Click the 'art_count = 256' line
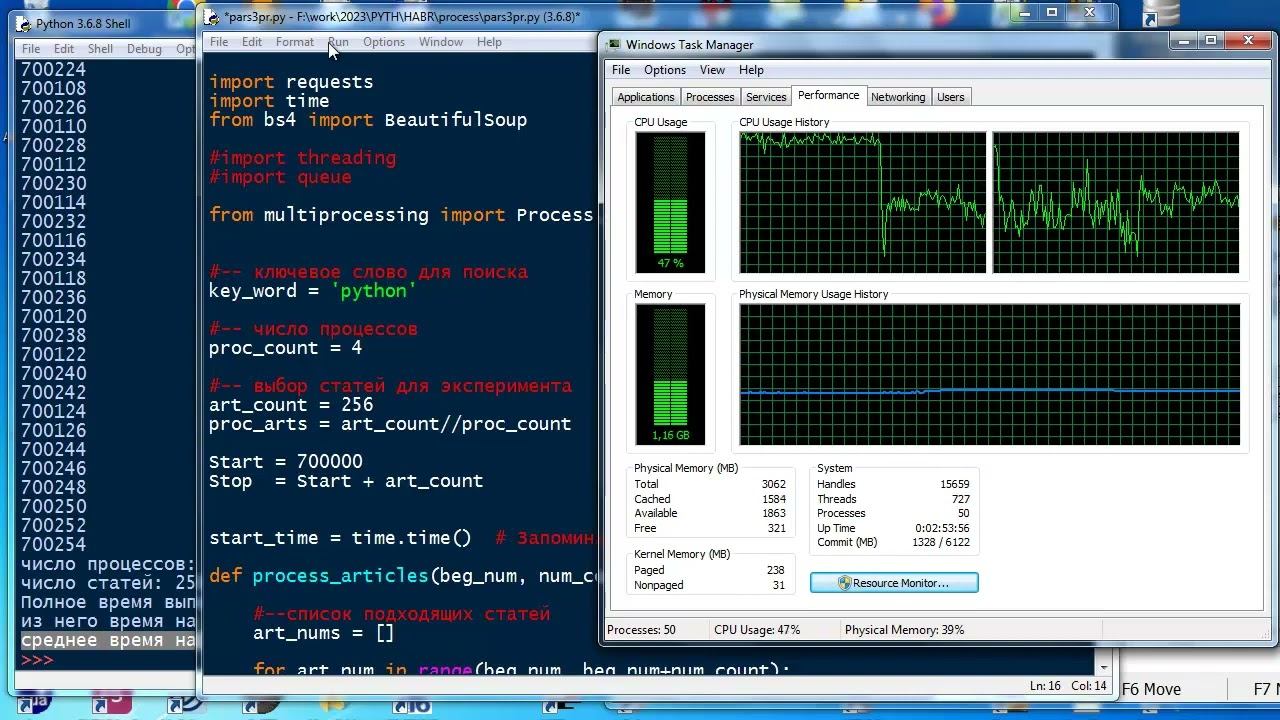 click(x=291, y=405)
